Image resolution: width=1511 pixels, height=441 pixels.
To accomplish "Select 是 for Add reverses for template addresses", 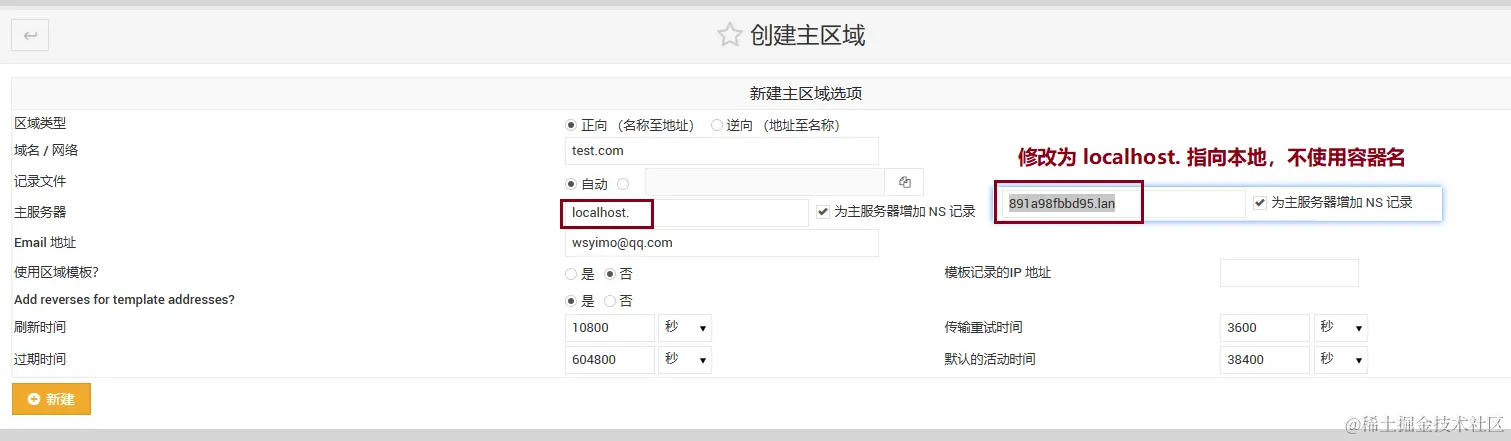I will pyautogui.click(x=571, y=301).
